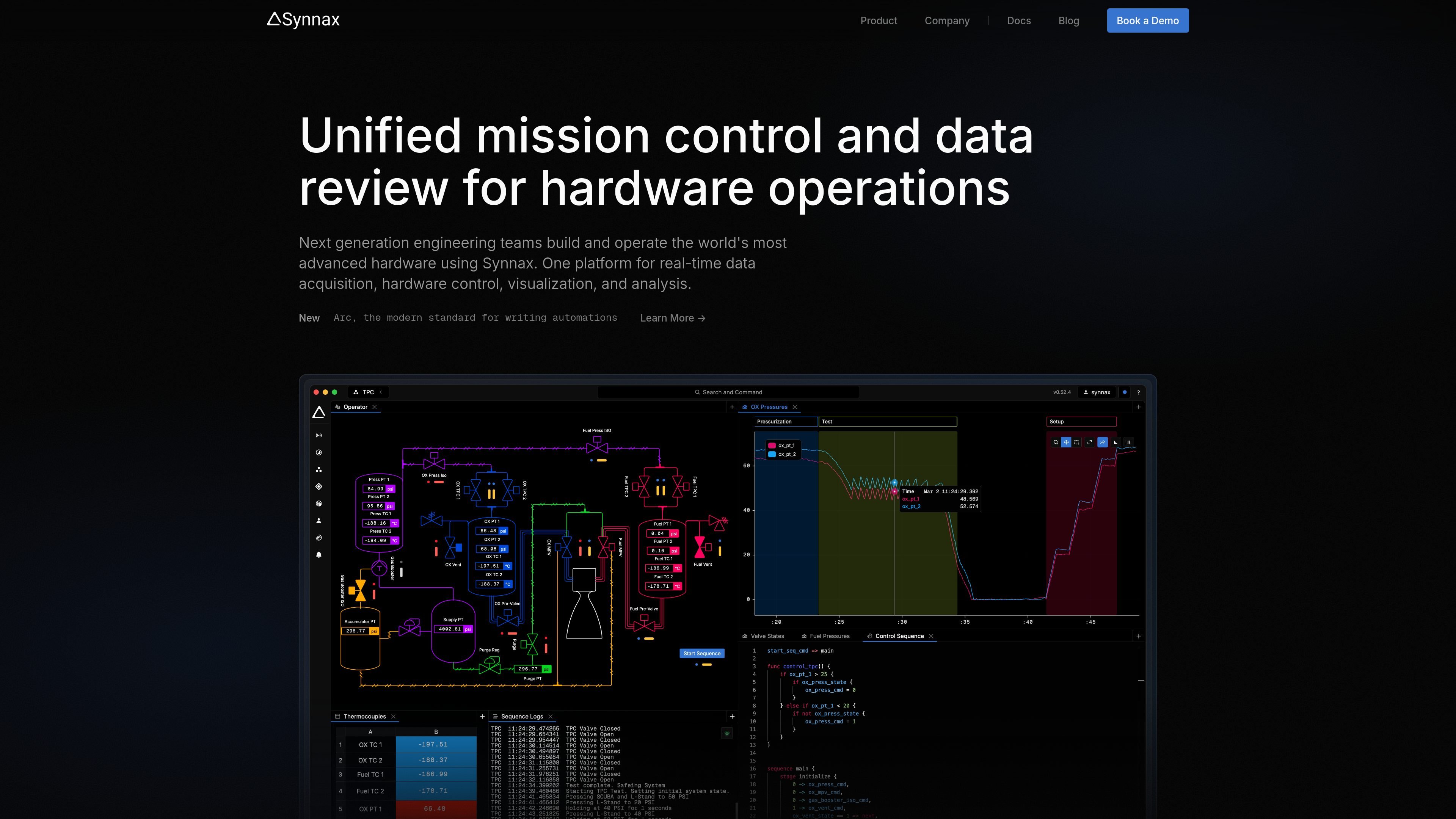Click the Search and Command field
1456x819 pixels.
[x=728, y=392]
